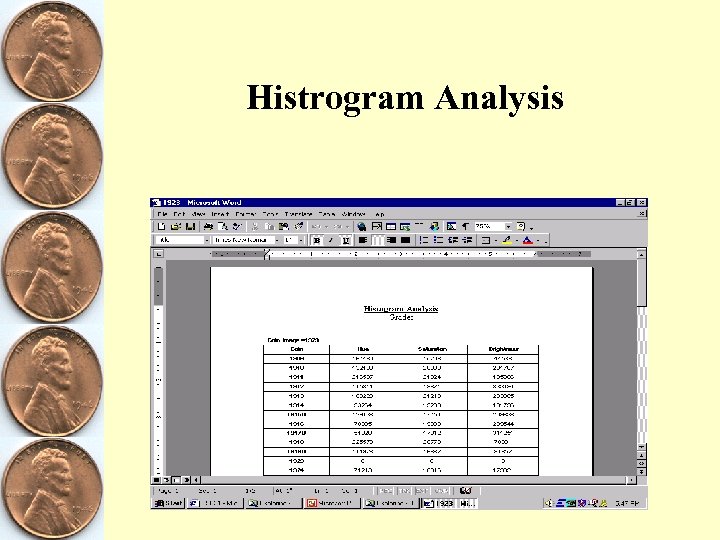This screenshot has width=720, height=540.
Task: Center text with the alignment icon
Action: [377, 240]
